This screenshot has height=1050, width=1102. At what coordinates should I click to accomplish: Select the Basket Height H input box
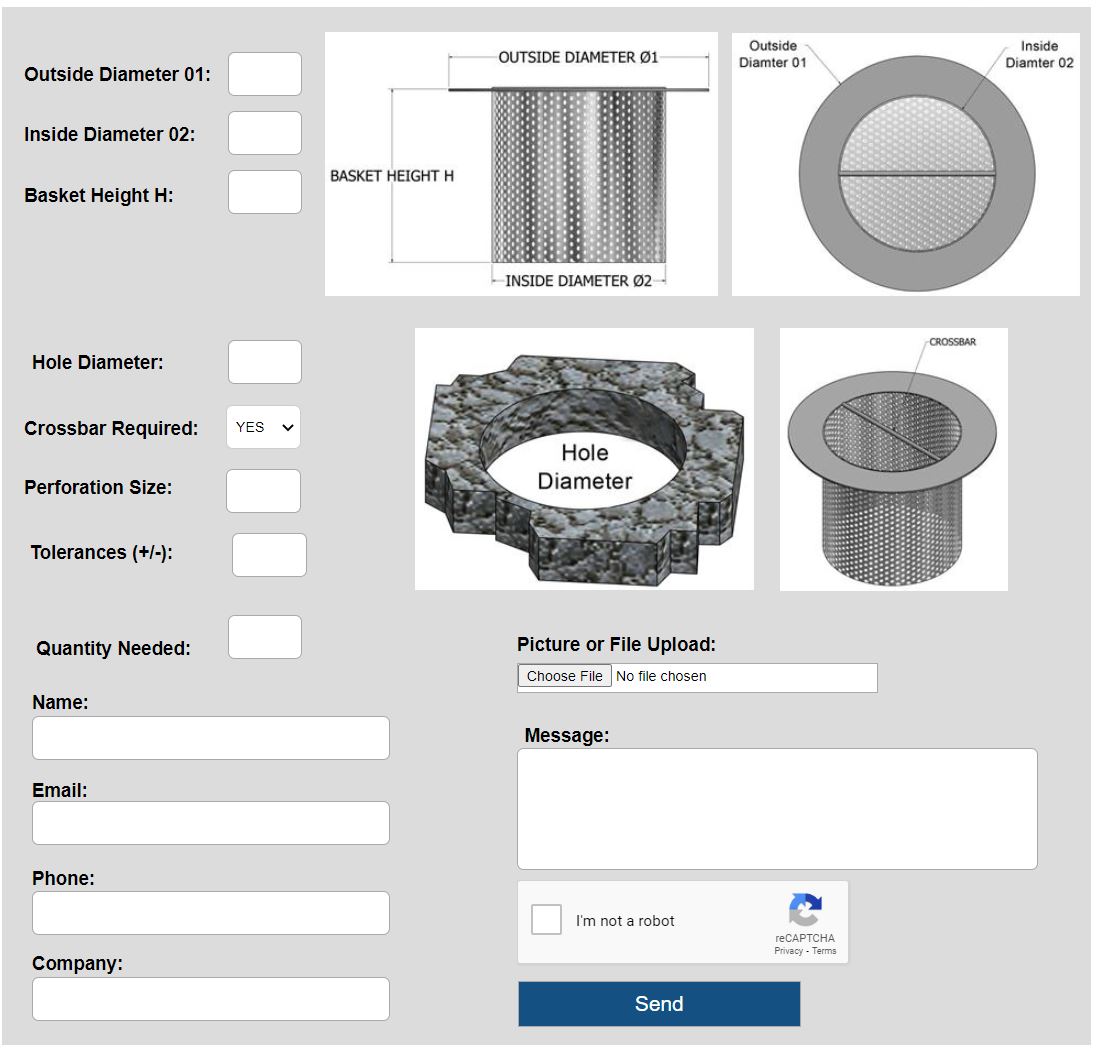tap(265, 192)
